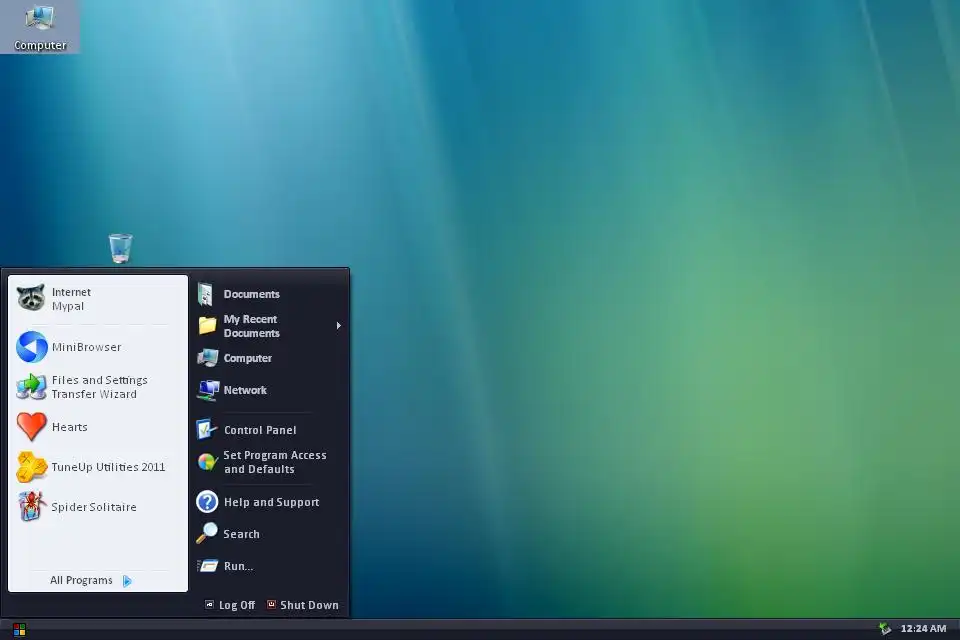This screenshot has height=640, width=960.
Task: Expand the My Recent Documents submenu arrow
Action: click(339, 326)
